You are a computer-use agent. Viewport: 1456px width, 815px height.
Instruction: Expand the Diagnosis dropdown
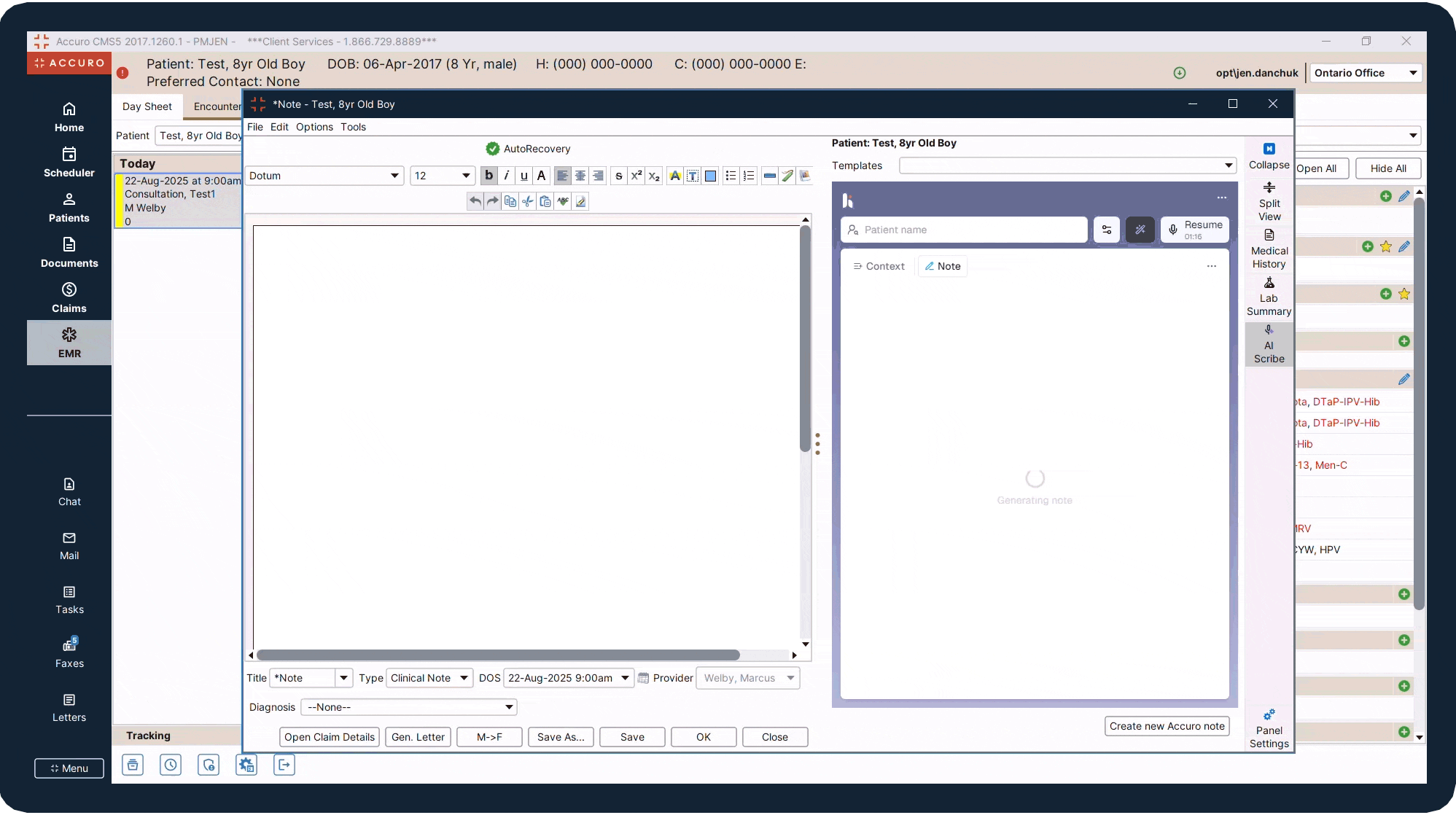click(x=509, y=707)
